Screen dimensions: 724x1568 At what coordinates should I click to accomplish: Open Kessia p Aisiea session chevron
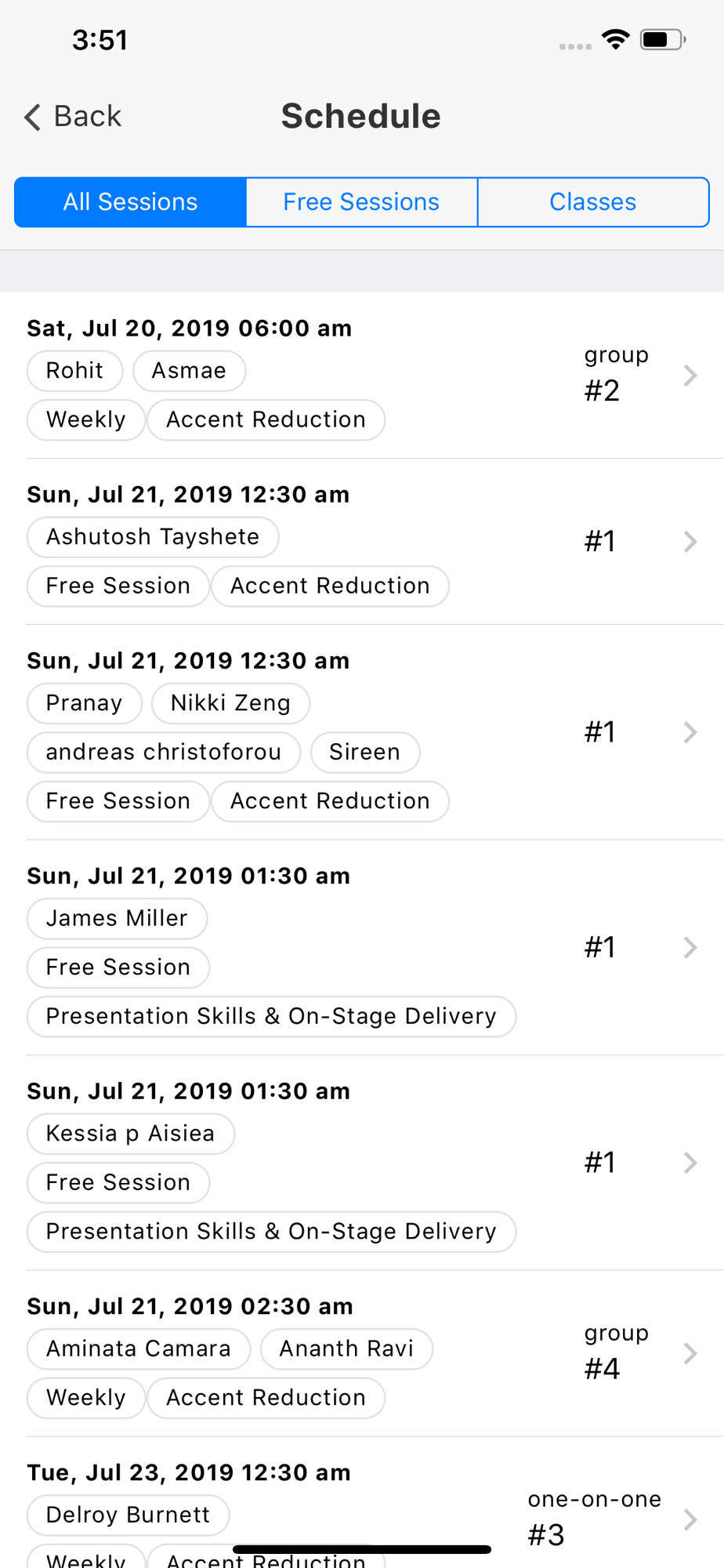[690, 1163]
